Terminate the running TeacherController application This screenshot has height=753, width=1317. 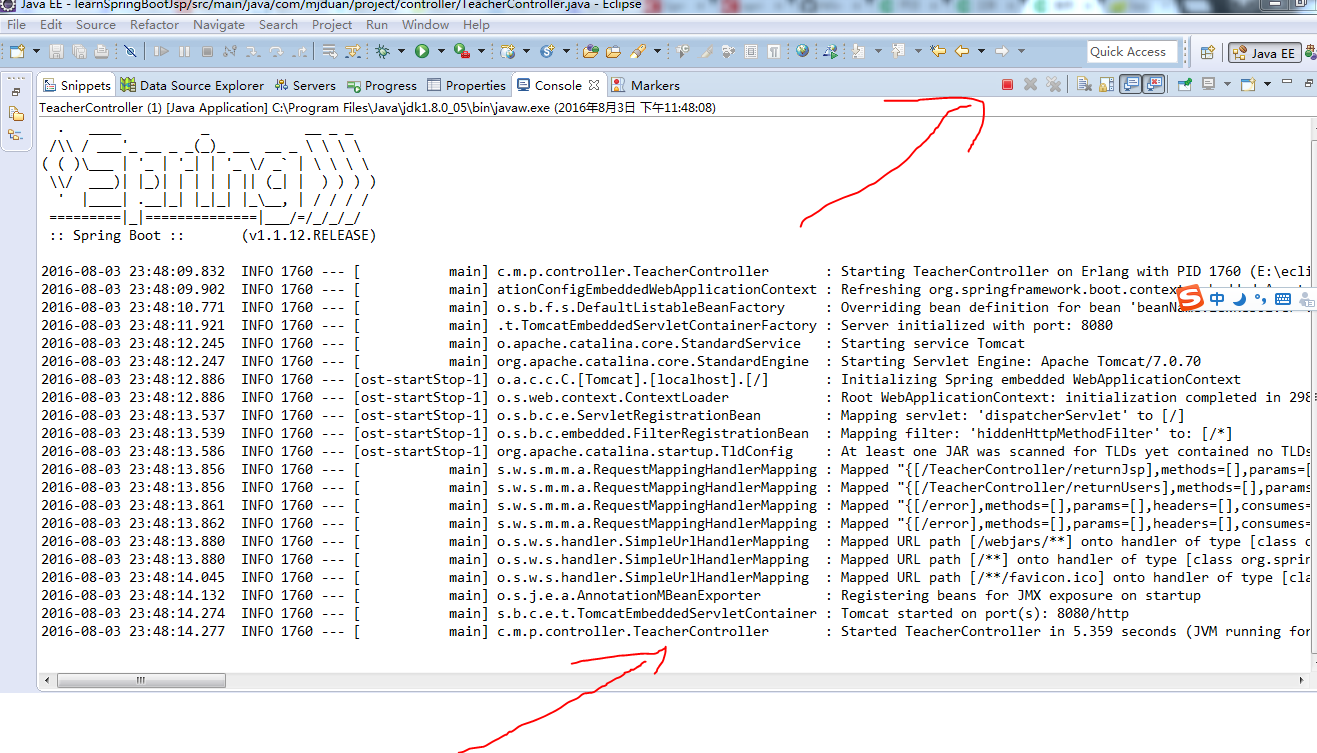1008,85
